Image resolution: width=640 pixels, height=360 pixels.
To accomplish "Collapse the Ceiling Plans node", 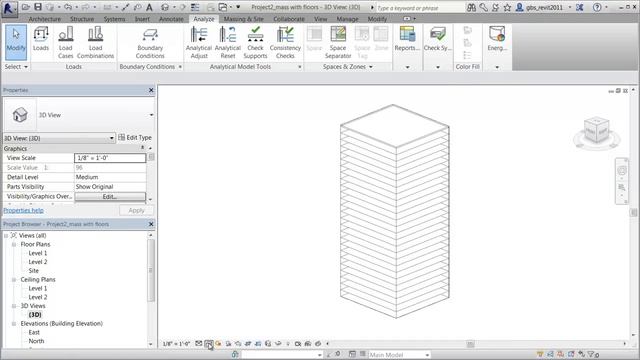I will click(14, 280).
